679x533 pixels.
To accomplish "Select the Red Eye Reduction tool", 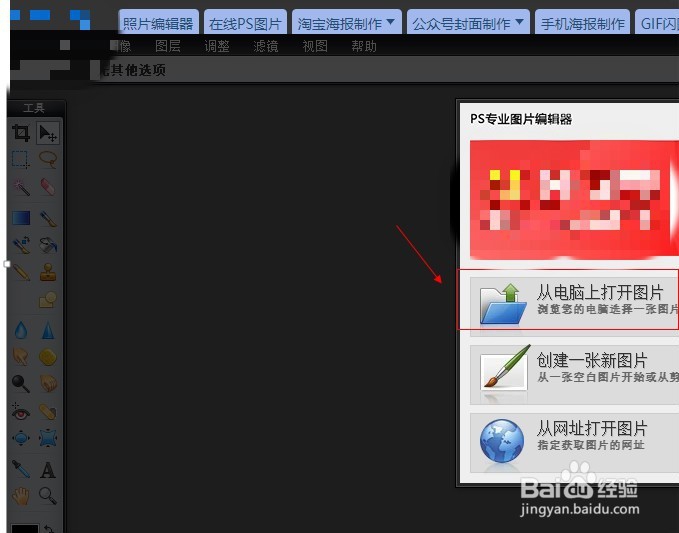I will [21, 412].
